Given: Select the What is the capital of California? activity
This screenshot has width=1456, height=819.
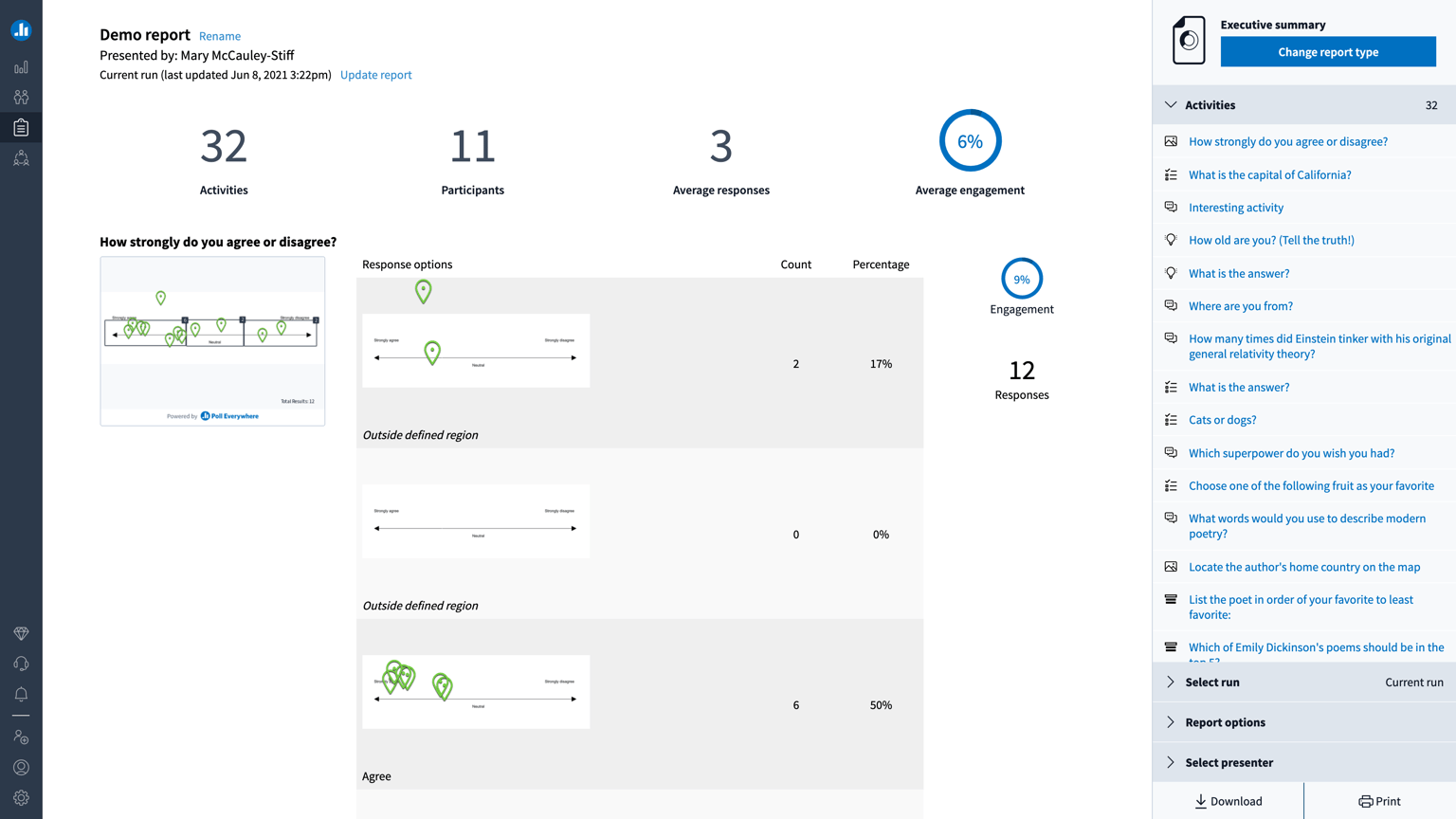Looking at the screenshot, I should pyautogui.click(x=1270, y=174).
